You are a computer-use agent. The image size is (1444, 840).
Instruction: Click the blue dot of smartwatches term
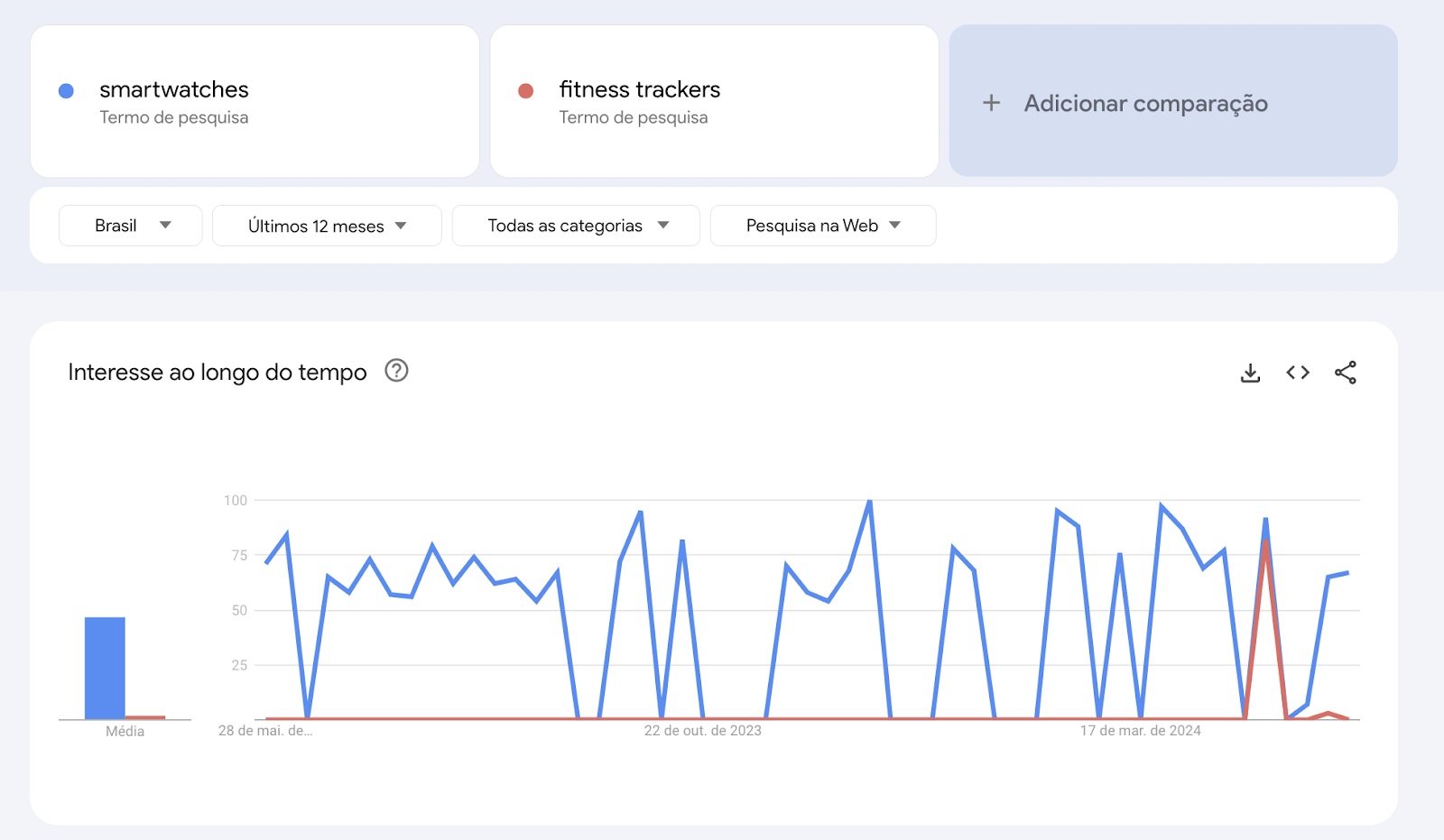(x=66, y=90)
